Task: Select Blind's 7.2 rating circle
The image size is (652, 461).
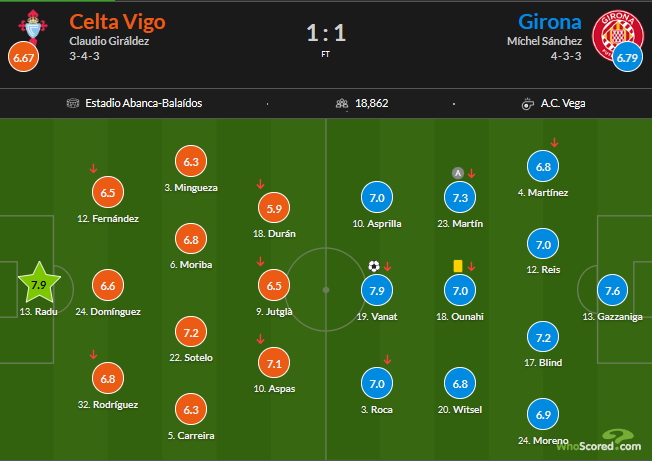Action: [544, 338]
